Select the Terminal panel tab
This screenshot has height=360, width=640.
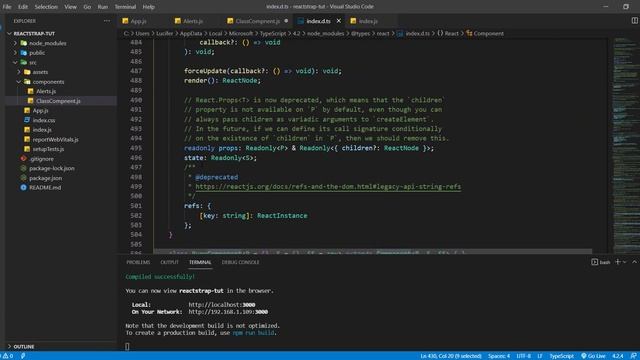coord(200,262)
